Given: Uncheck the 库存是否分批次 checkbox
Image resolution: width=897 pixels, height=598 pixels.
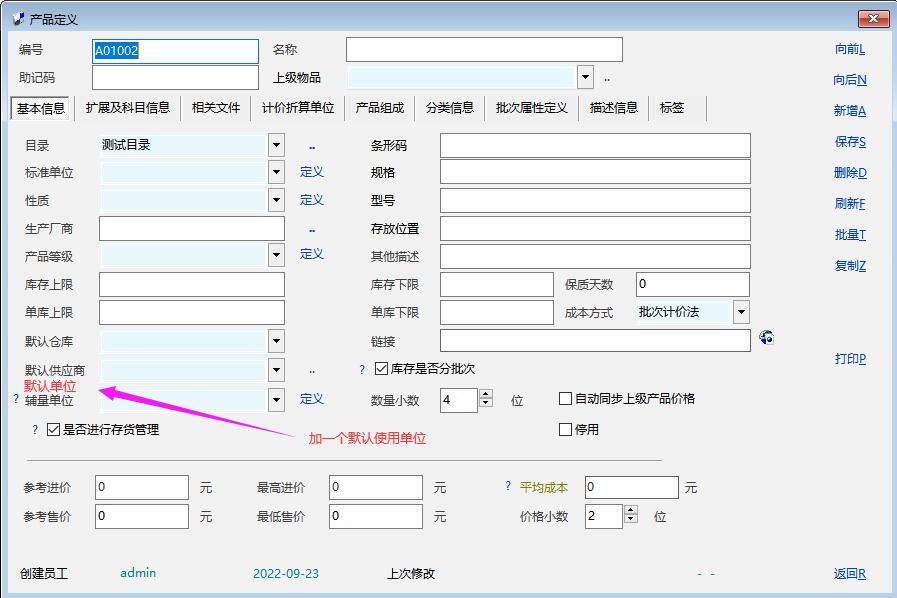Looking at the screenshot, I should pos(381,369).
